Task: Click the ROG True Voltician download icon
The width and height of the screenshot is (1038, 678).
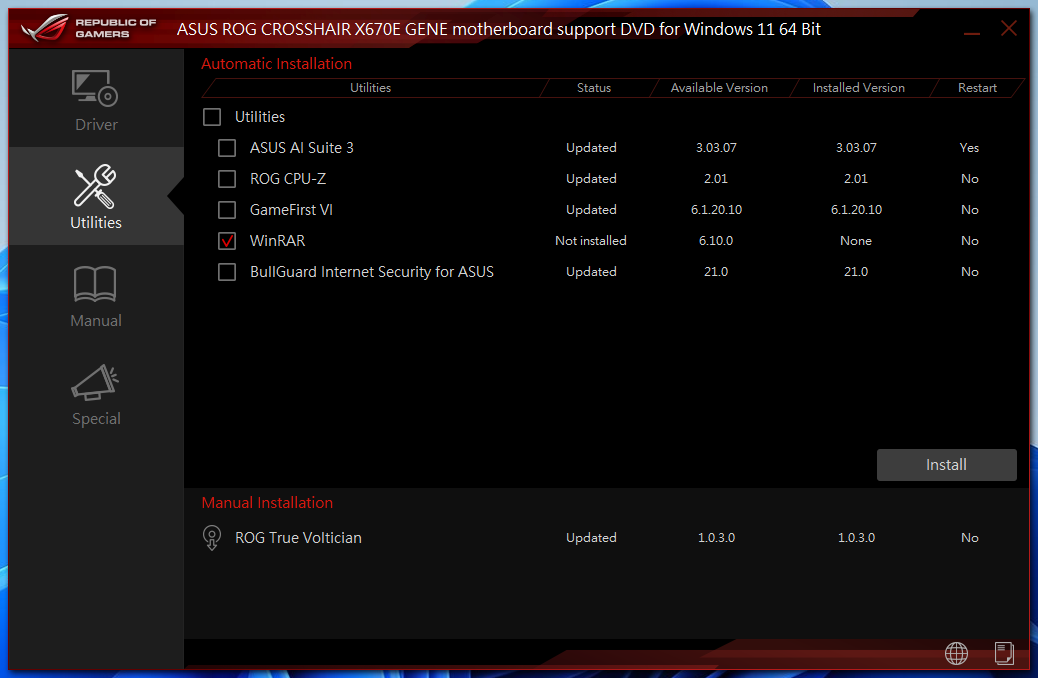Action: [x=212, y=538]
